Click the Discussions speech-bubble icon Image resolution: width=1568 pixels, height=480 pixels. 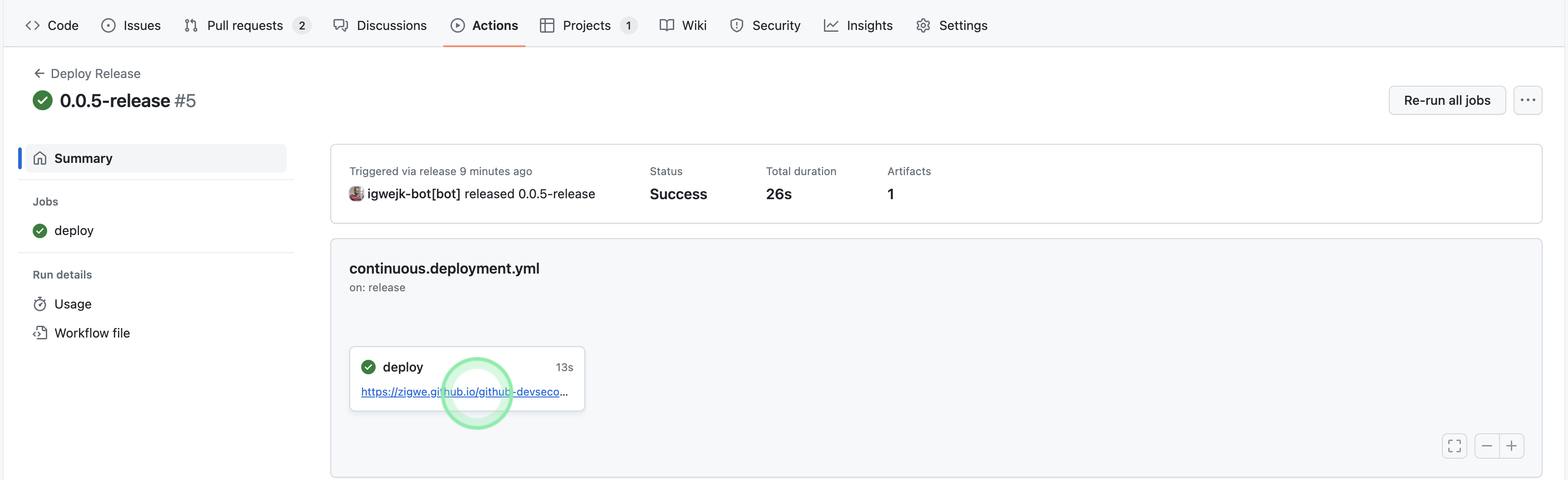pos(341,25)
